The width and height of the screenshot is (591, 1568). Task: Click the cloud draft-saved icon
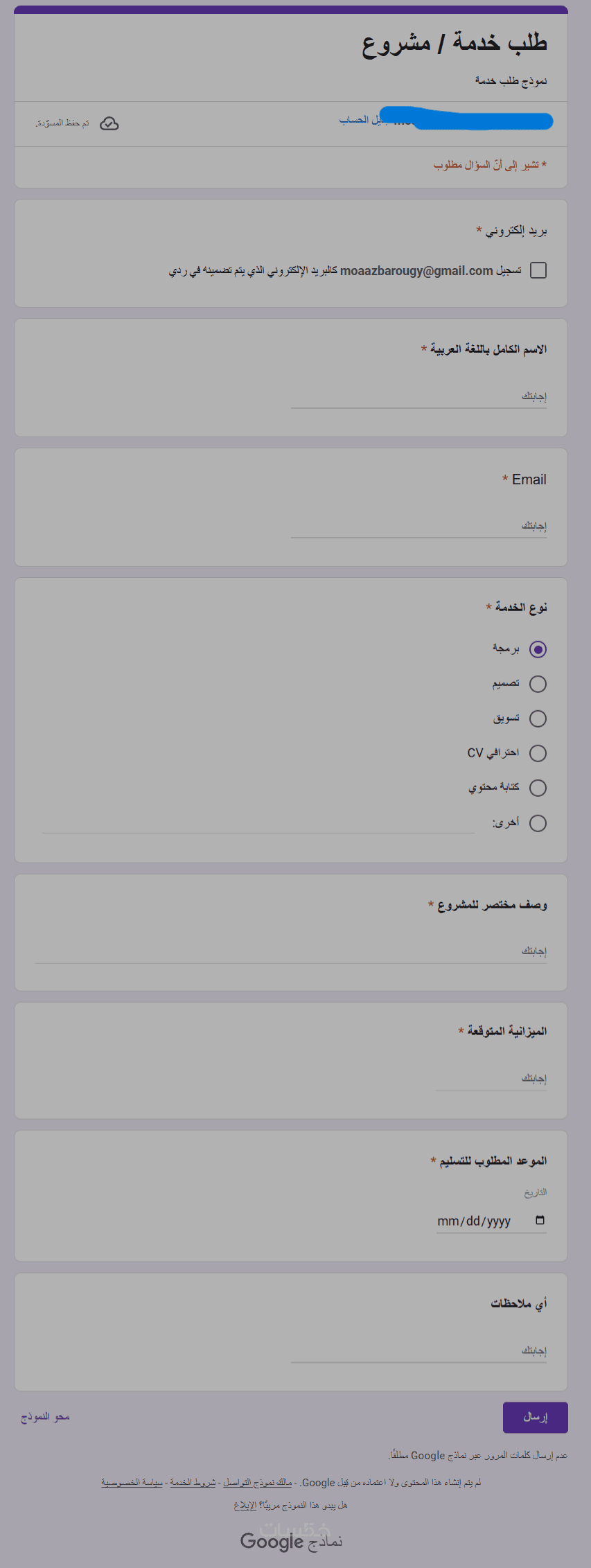pos(109,123)
